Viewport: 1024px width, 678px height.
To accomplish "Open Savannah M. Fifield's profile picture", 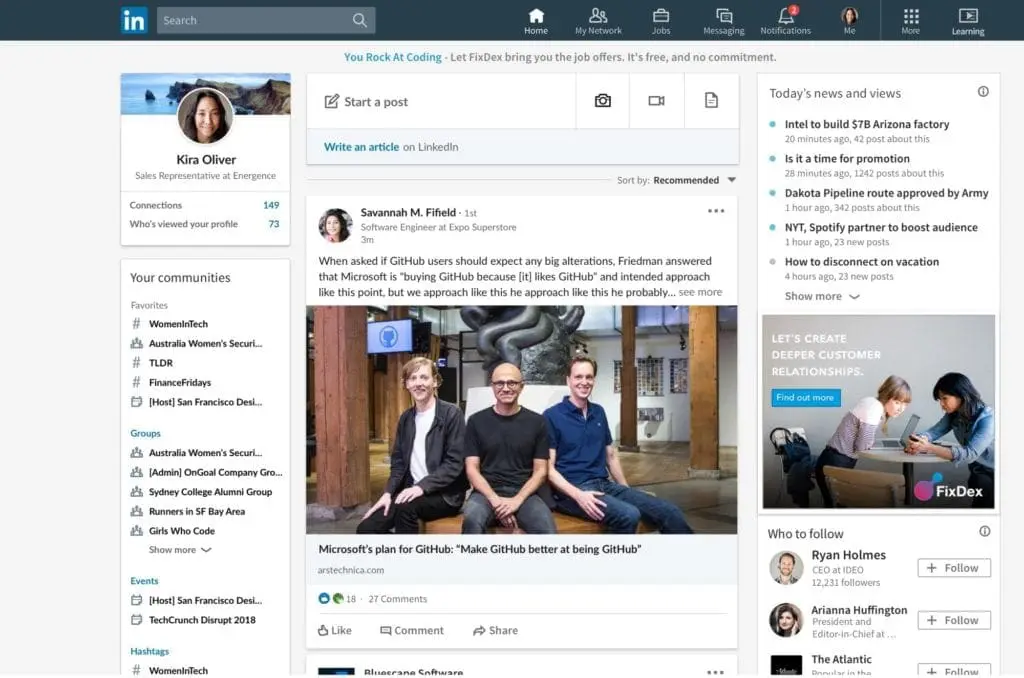I will 336,225.
